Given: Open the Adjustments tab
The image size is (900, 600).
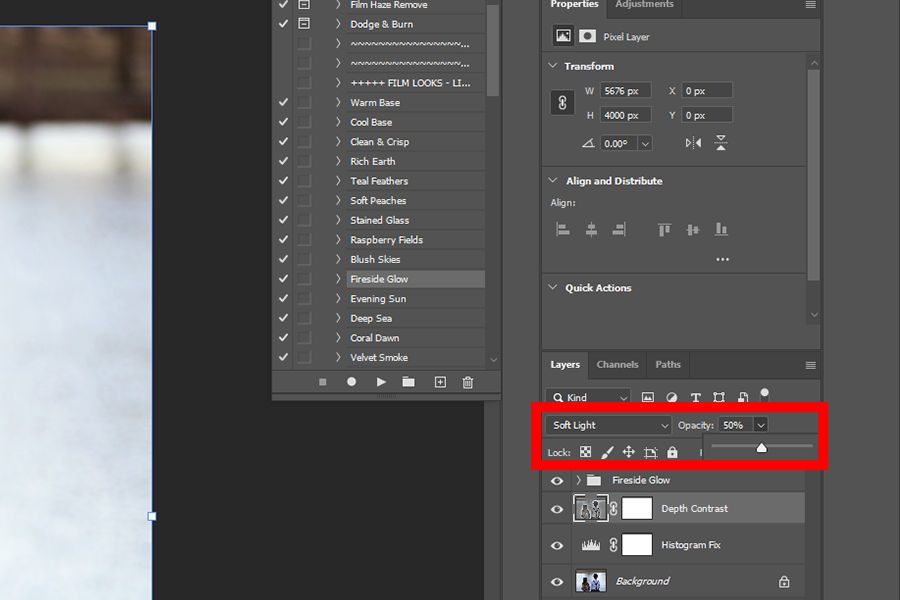Looking at the screenshot, I should (644, 5).
